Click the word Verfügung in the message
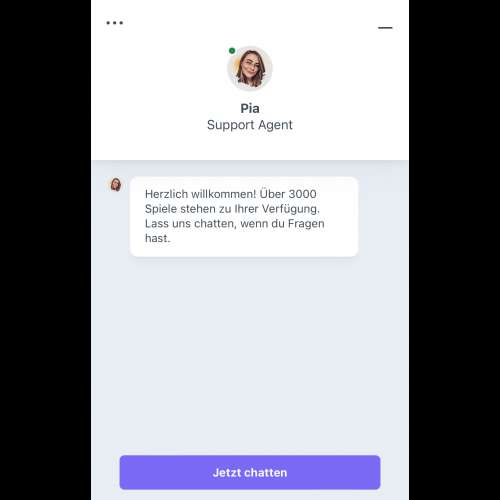This screenshot has width=500, height=500. (289, 209)
